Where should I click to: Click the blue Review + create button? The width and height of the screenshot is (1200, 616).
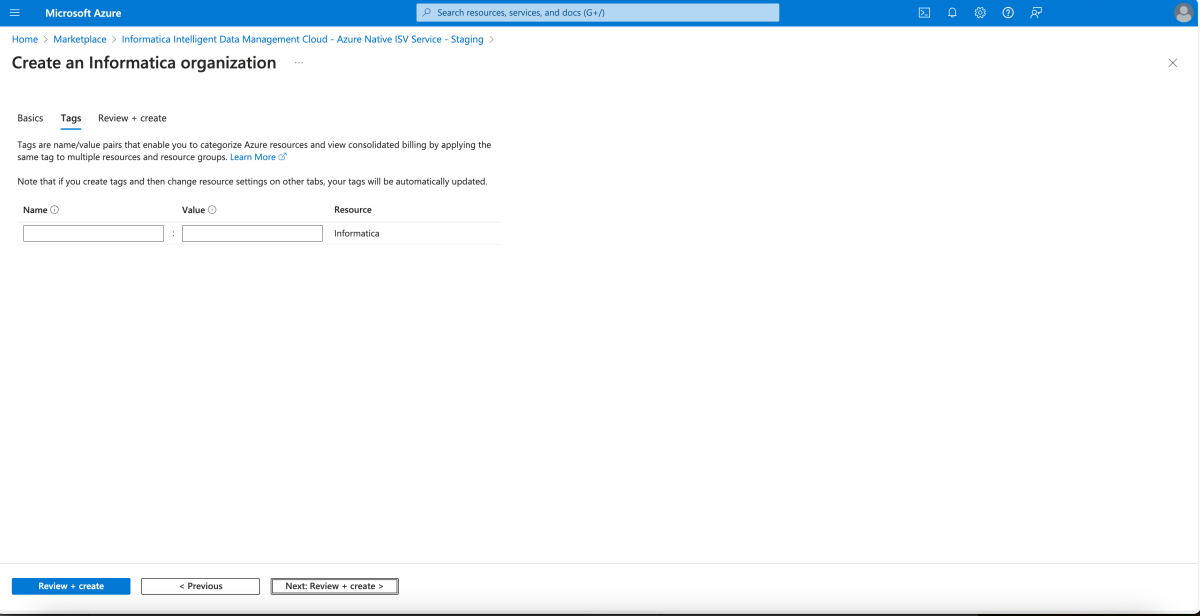point(71,586)
